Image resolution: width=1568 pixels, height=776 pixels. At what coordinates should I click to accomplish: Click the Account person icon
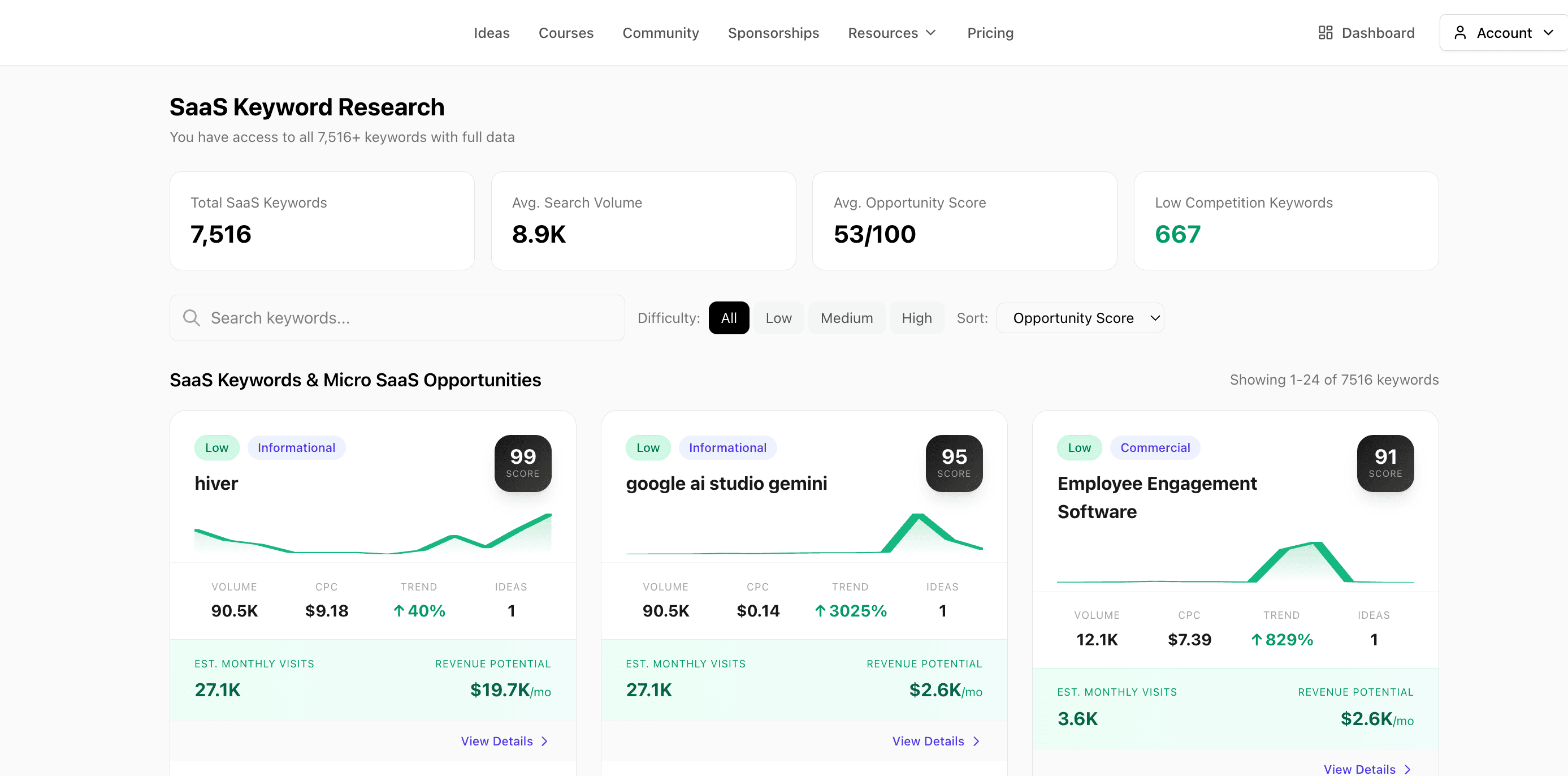[x=1460, y=32]
